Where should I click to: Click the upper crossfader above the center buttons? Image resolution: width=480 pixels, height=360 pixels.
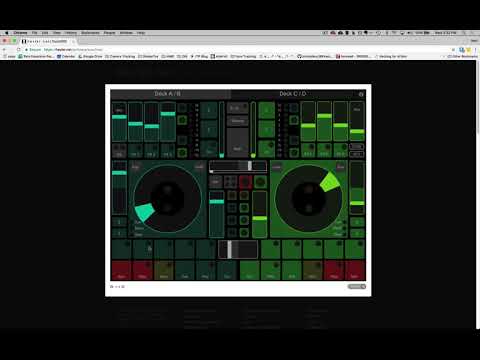(x=238, y=166)
